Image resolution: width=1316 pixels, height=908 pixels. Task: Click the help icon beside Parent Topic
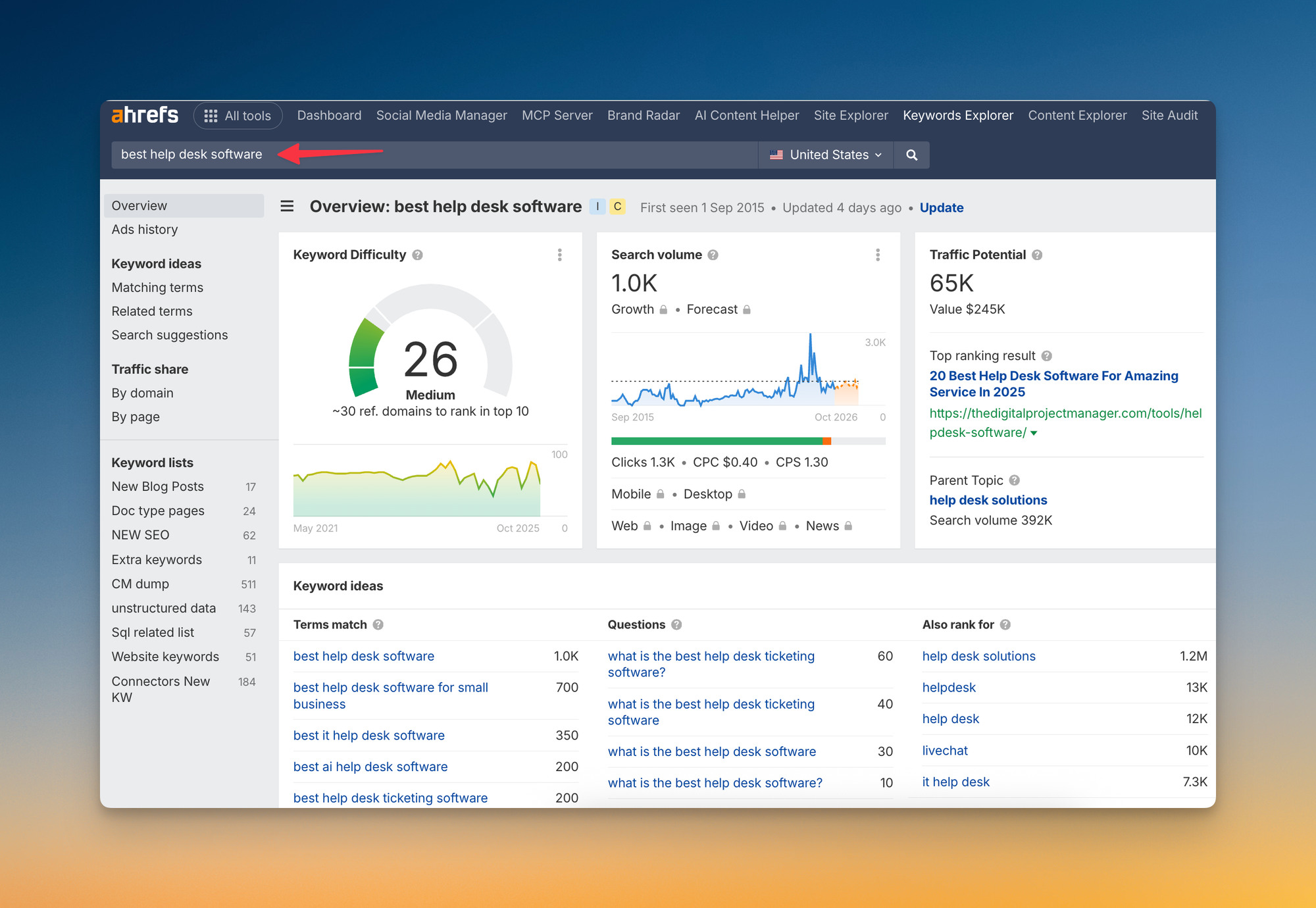[x=1014, y=480]
